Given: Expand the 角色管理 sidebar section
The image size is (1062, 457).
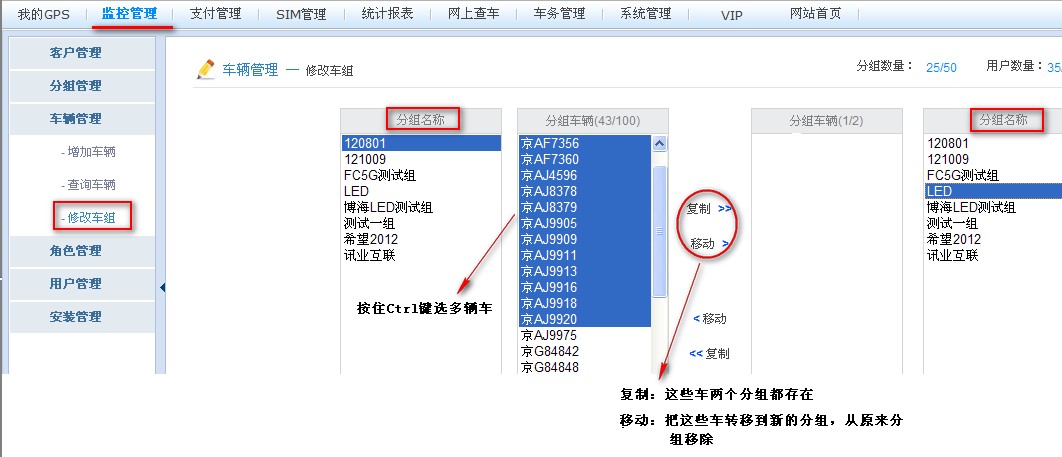Looking at the screenshot, I should [x=76, y=250].
